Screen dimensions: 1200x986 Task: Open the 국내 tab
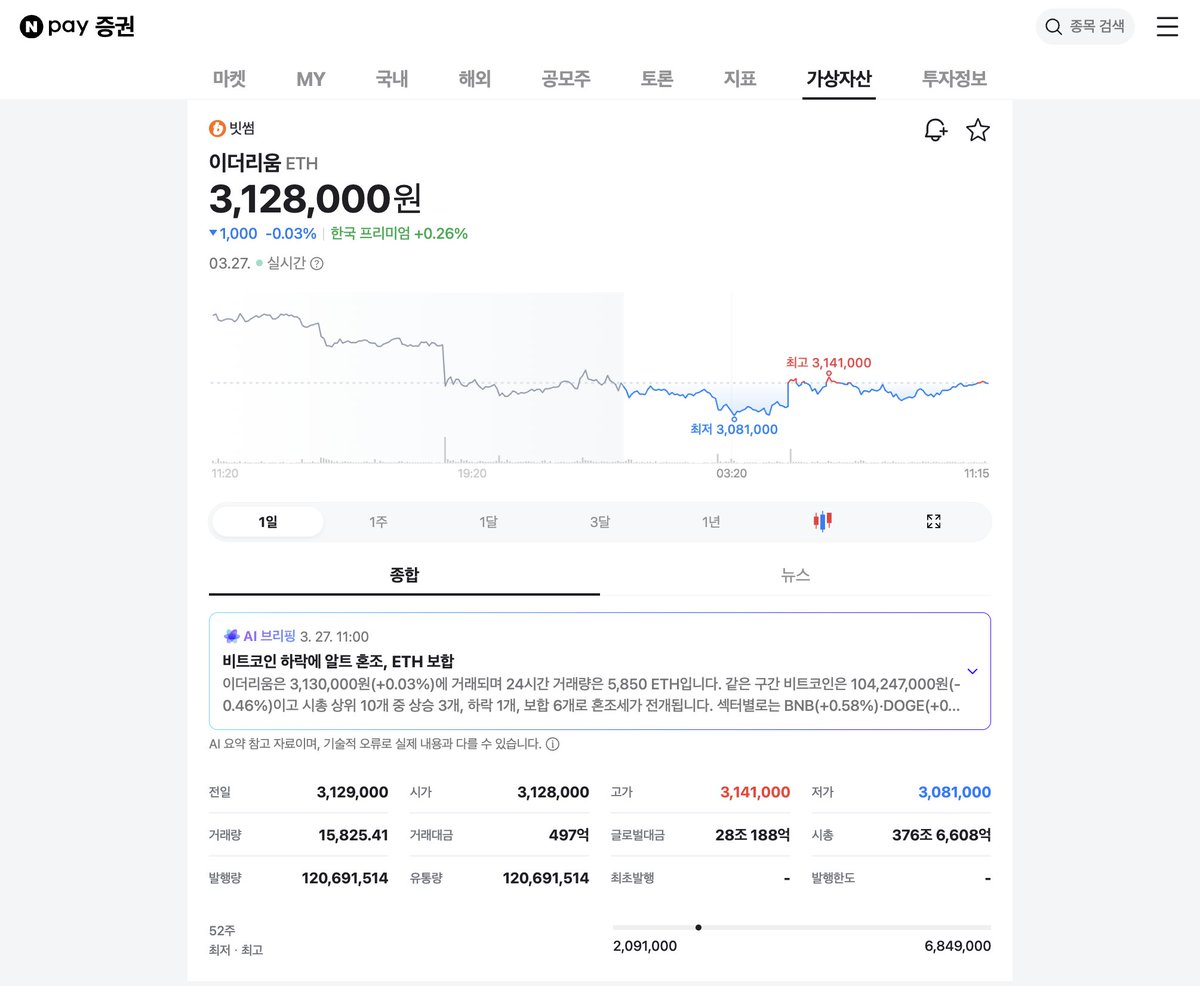tap(392, 79)
